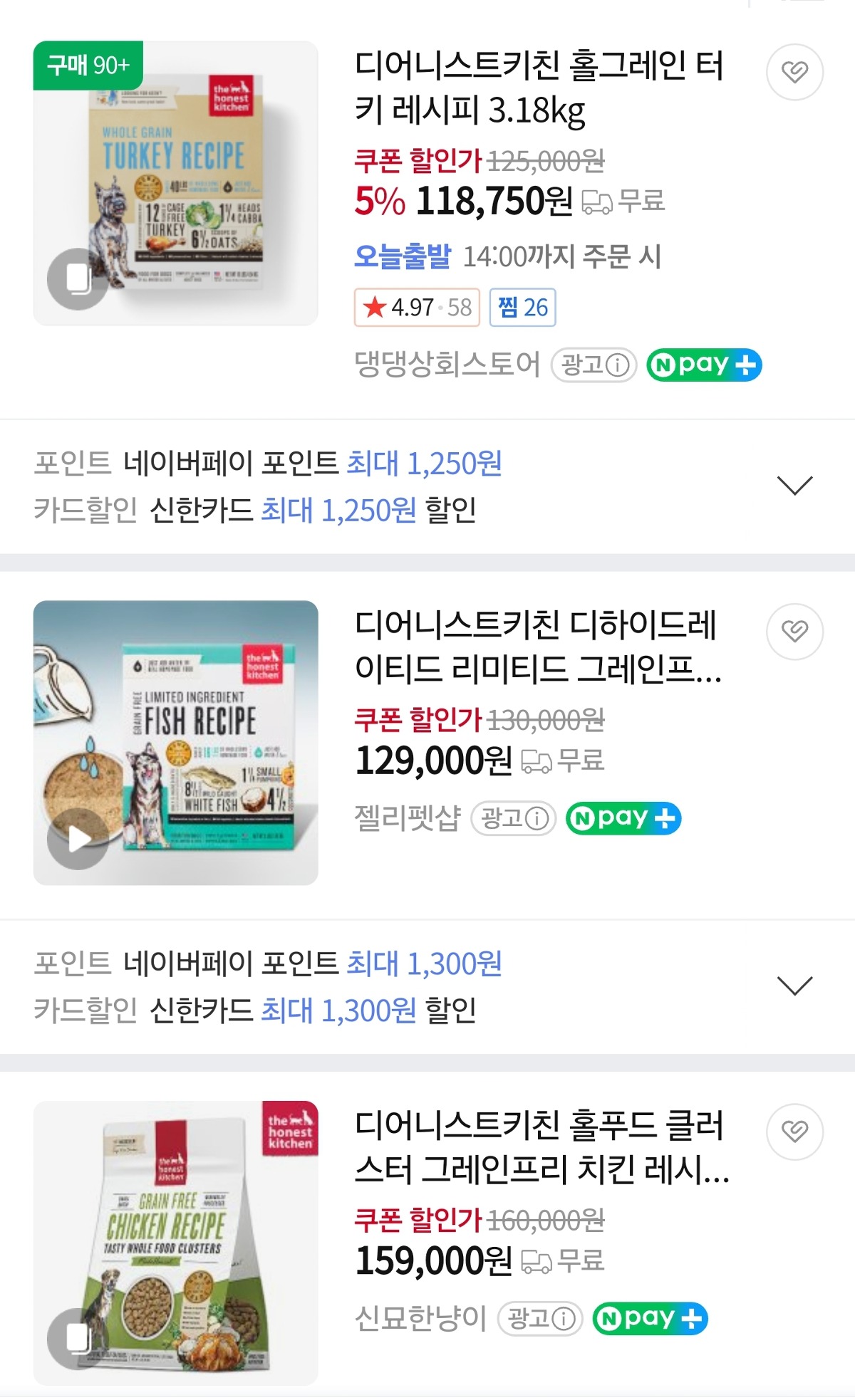
Task: Click 광고 info icon beside 신묘한냥이
Action: (x=564, y=1319)
